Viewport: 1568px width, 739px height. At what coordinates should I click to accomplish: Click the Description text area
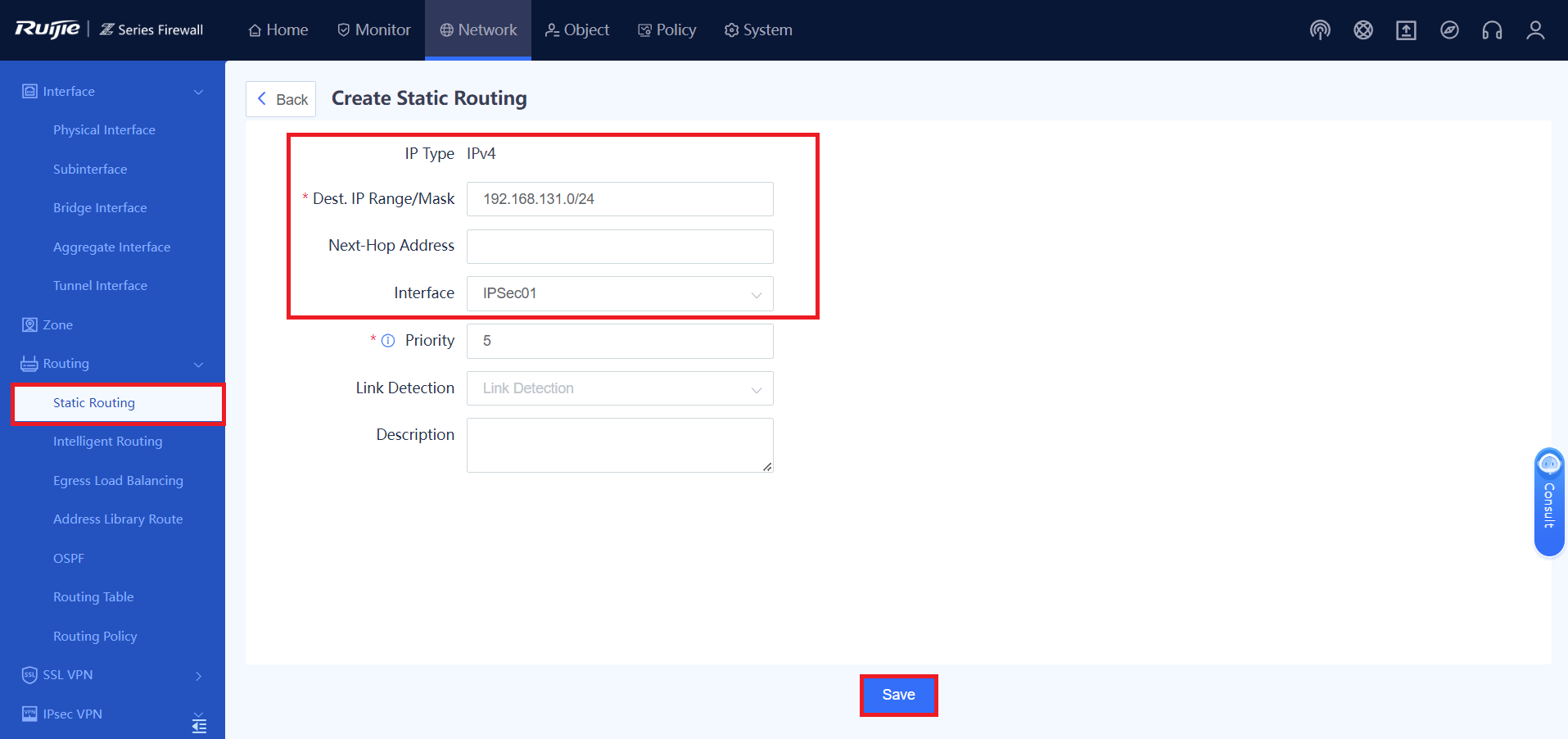point(620,445)
